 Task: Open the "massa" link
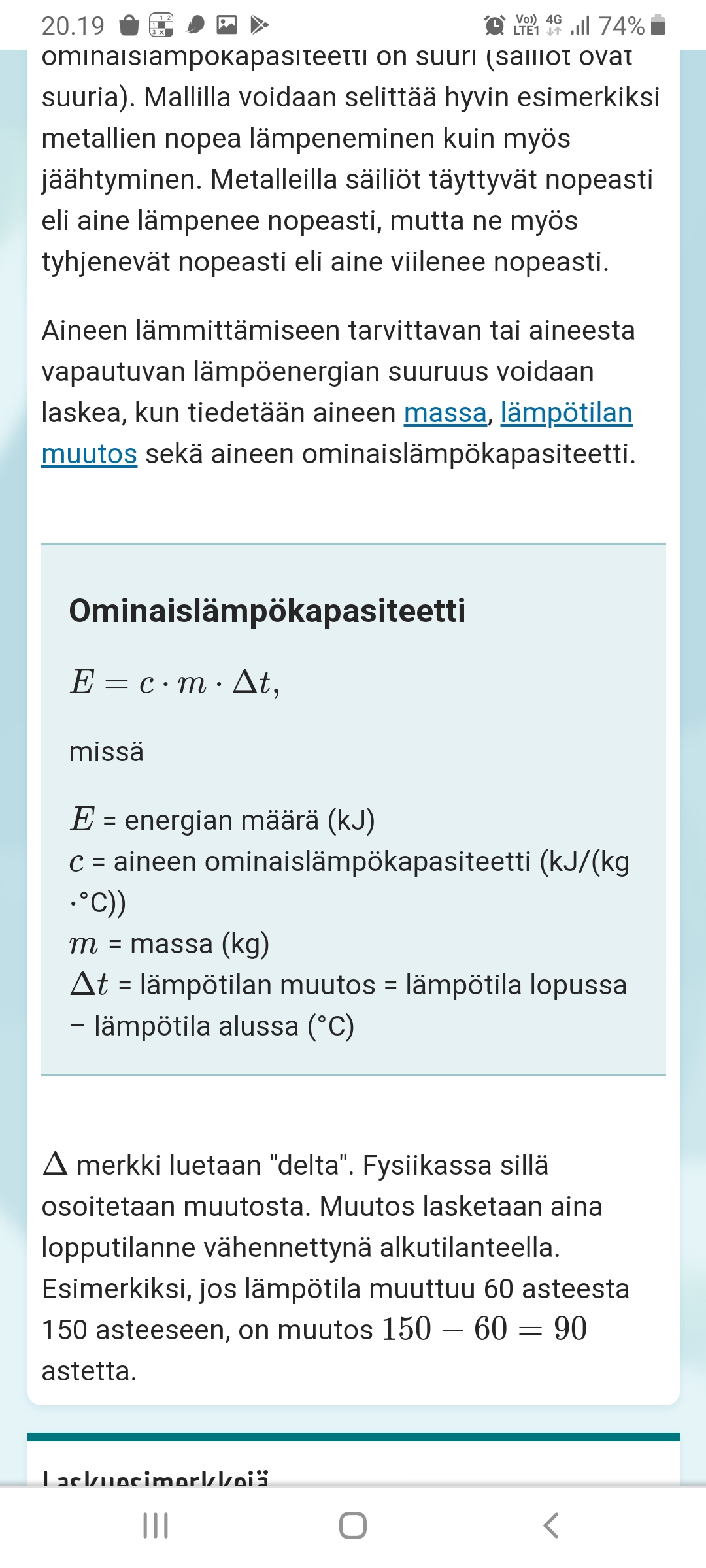tap(445, 413)
